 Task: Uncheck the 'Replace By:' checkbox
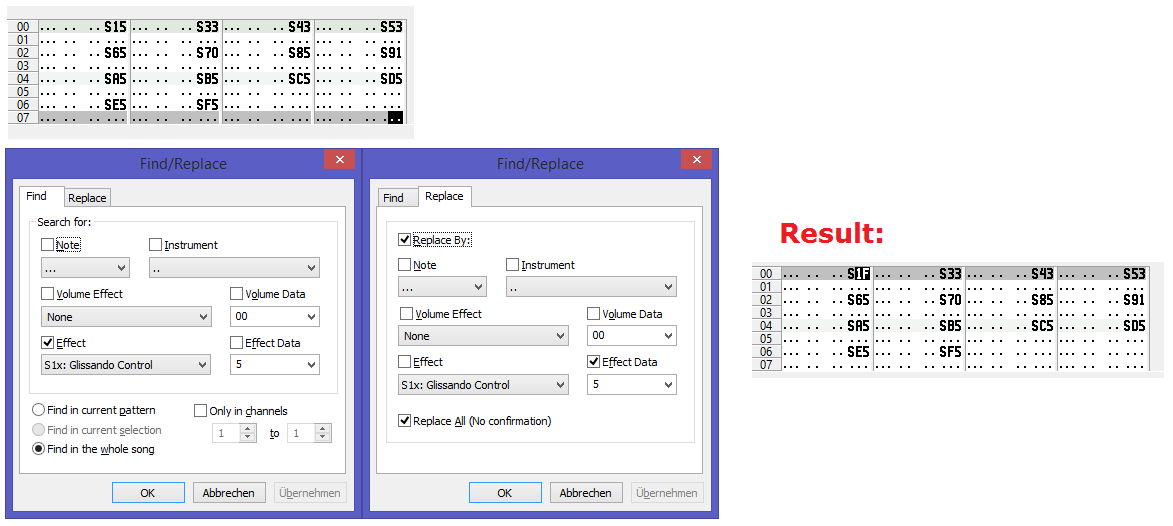click(405, 240)
